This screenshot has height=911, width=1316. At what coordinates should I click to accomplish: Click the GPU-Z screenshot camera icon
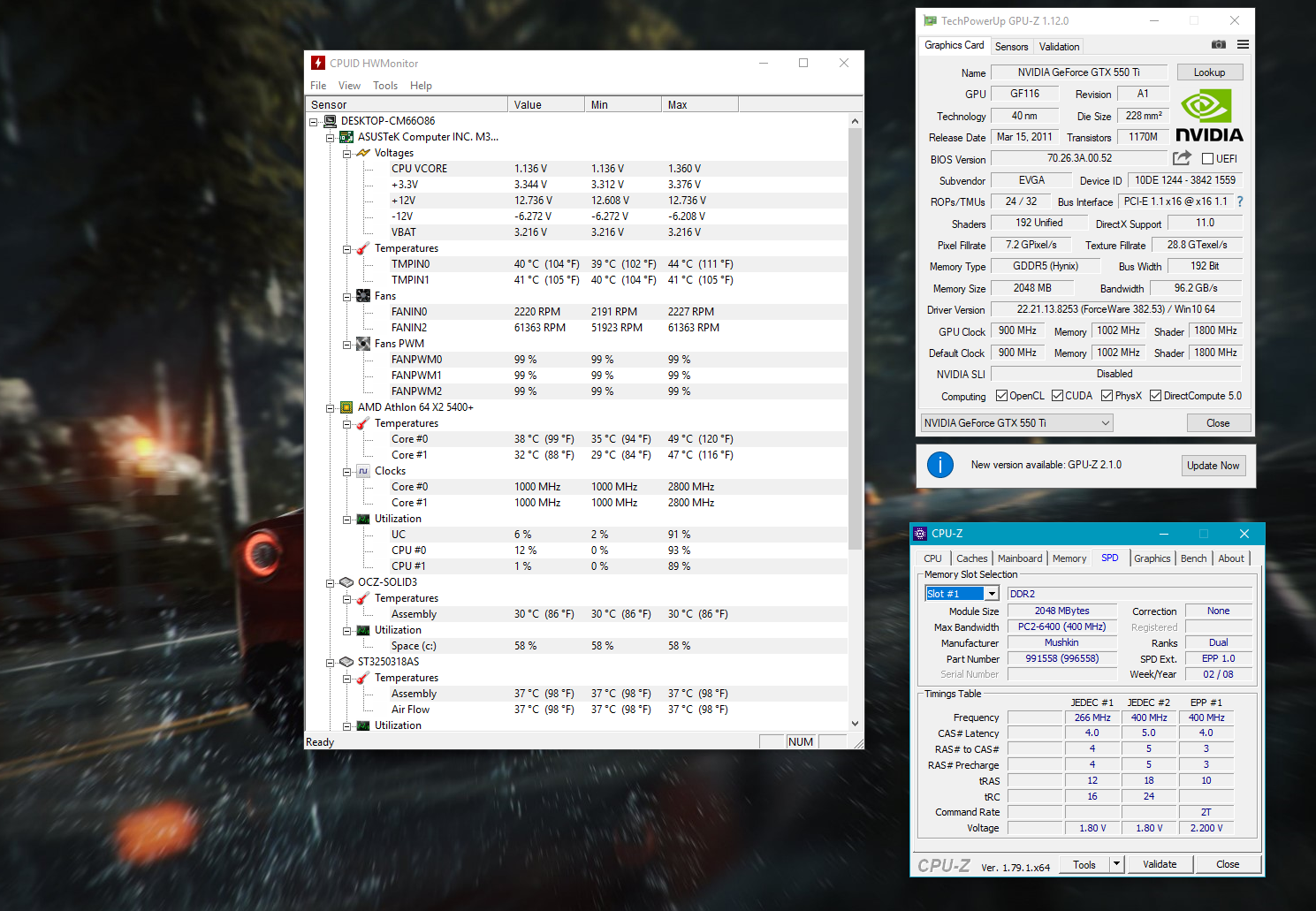coord(1219,44)
